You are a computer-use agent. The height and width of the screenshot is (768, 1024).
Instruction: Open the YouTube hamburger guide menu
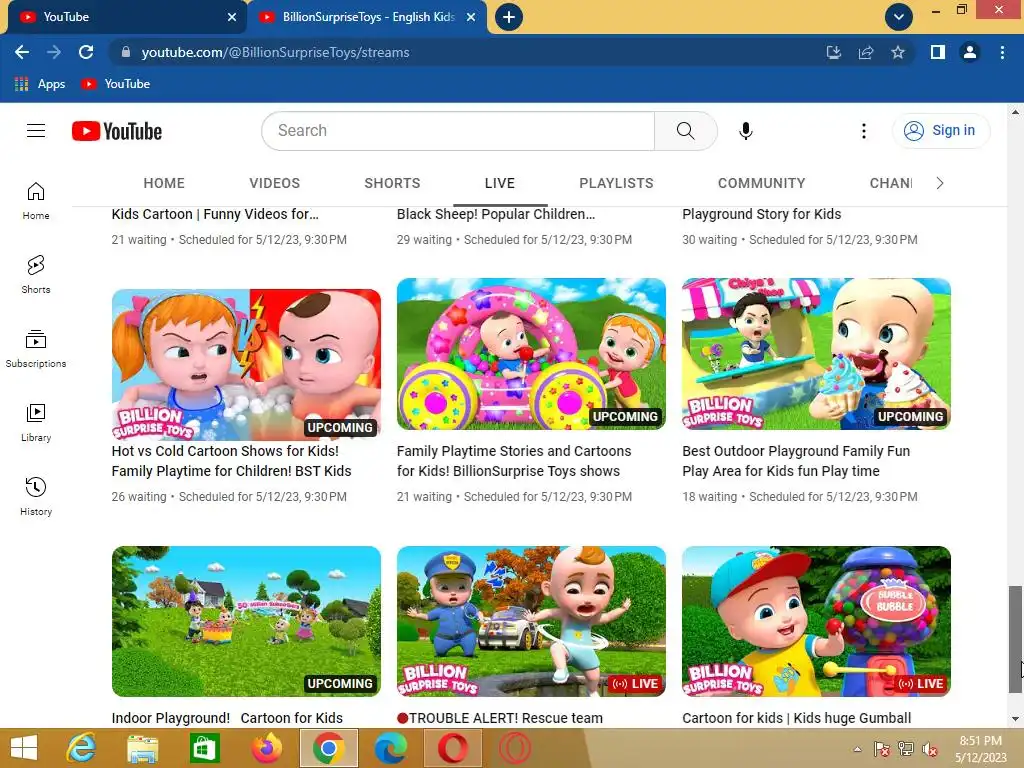coord(36,131)
